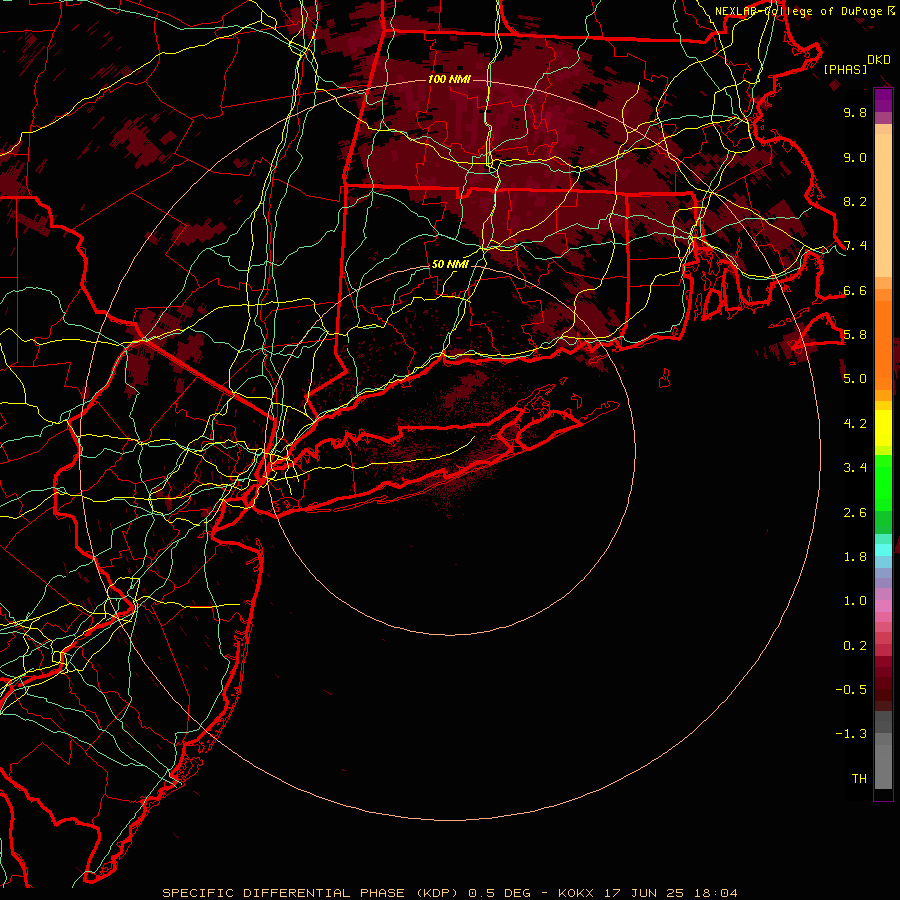Viewport: 900px width, 900px height.
Task: Click the NEXLAB-College of DuPage header text
Action: click(799, 11)
